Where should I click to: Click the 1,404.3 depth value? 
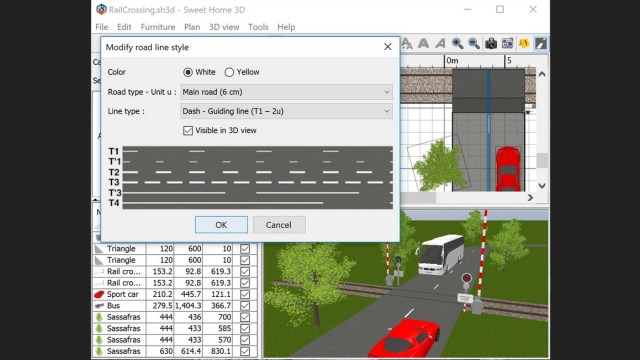tap(188, 306)
